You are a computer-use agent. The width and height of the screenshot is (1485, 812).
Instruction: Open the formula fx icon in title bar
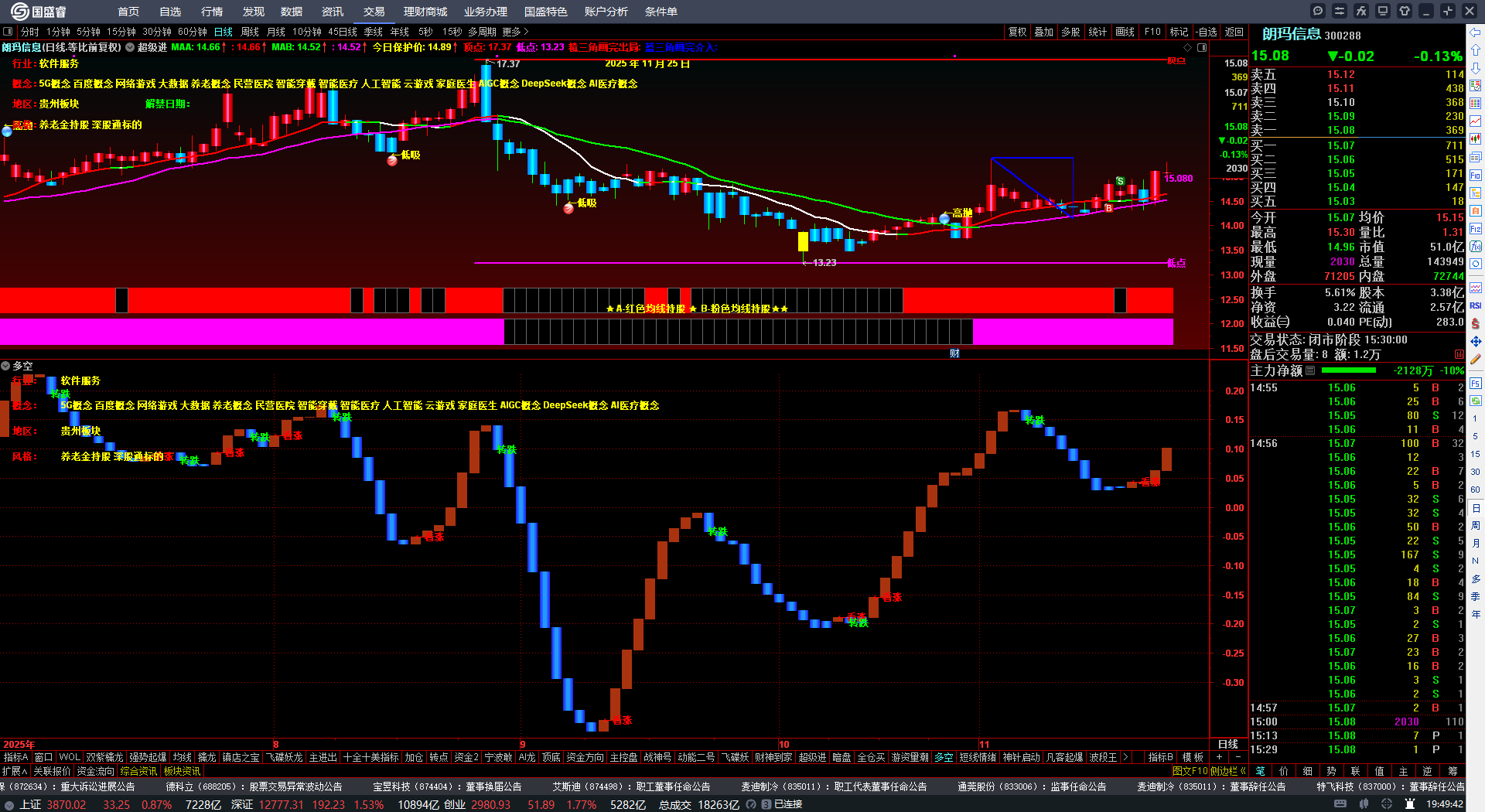point(1361,11)
